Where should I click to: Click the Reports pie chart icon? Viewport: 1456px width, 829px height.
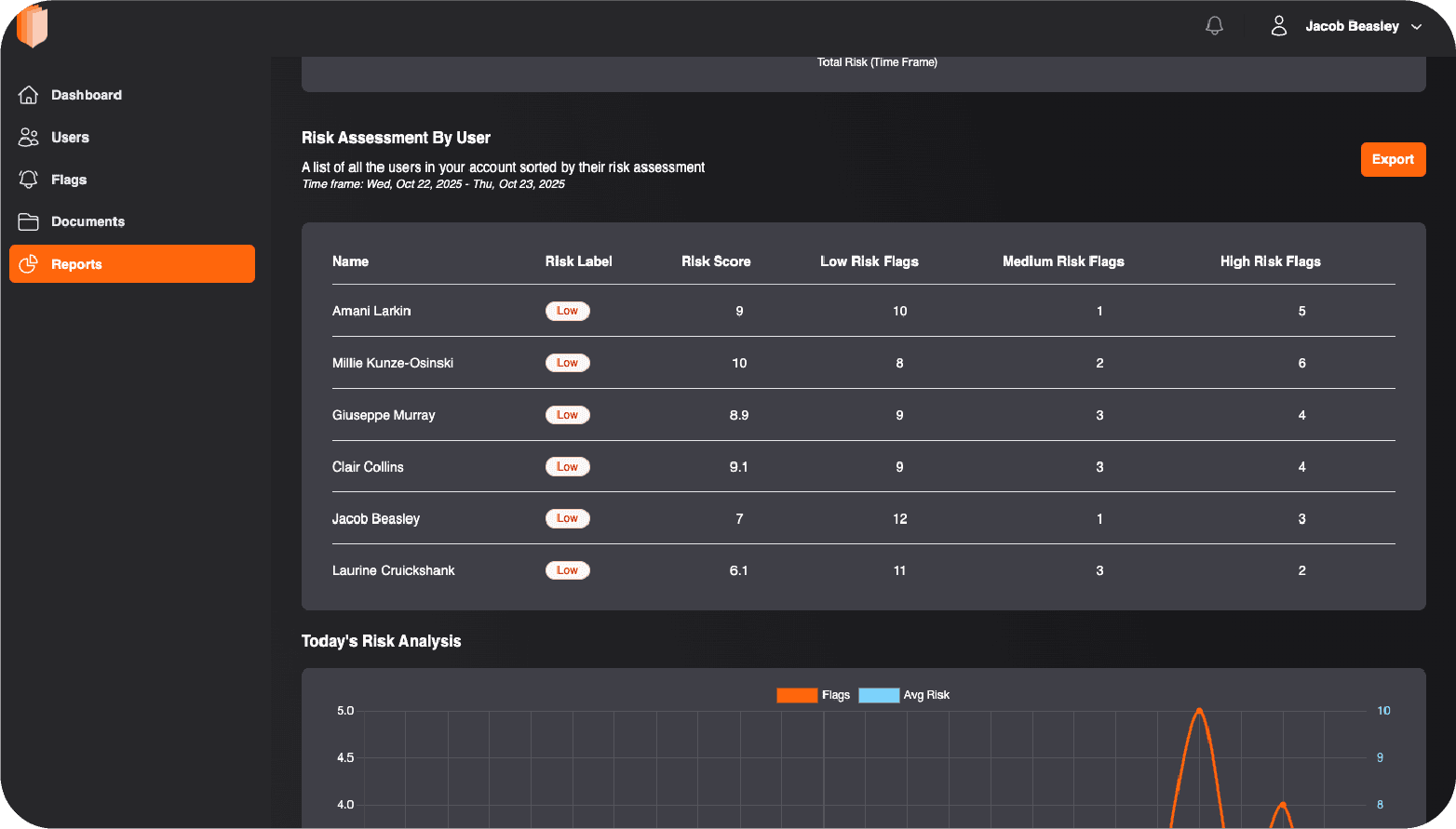29,264
